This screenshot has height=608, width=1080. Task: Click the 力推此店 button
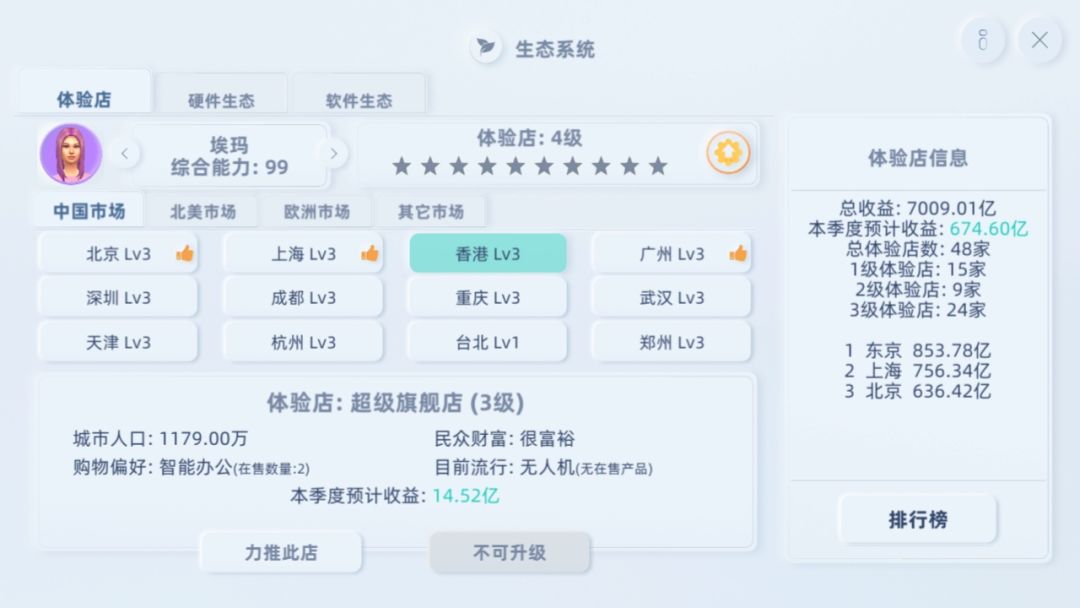click(x=281, y=552)
